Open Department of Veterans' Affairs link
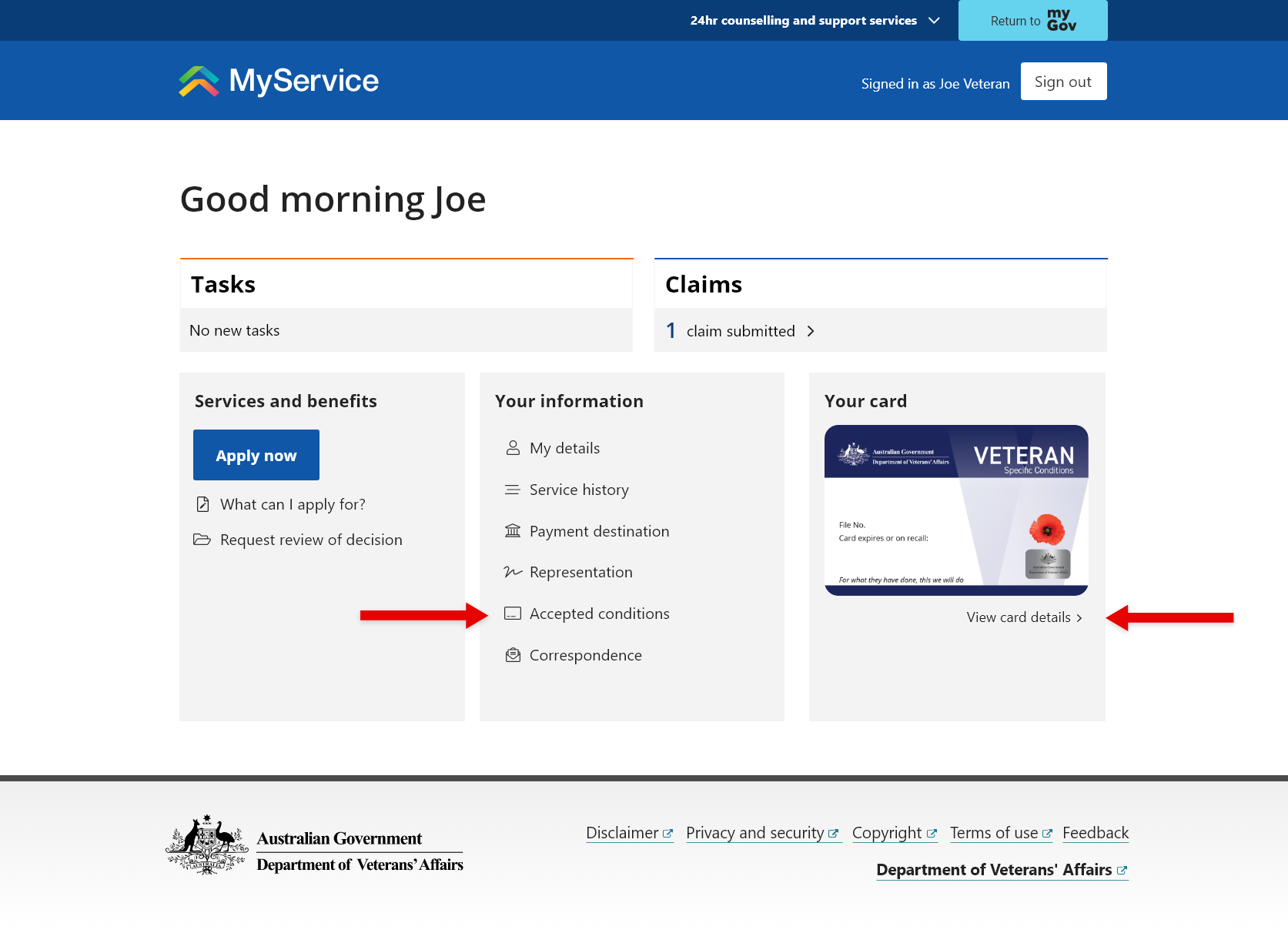The height and width of the screenshot is (933, 1288). click(x=1002, y=870)
